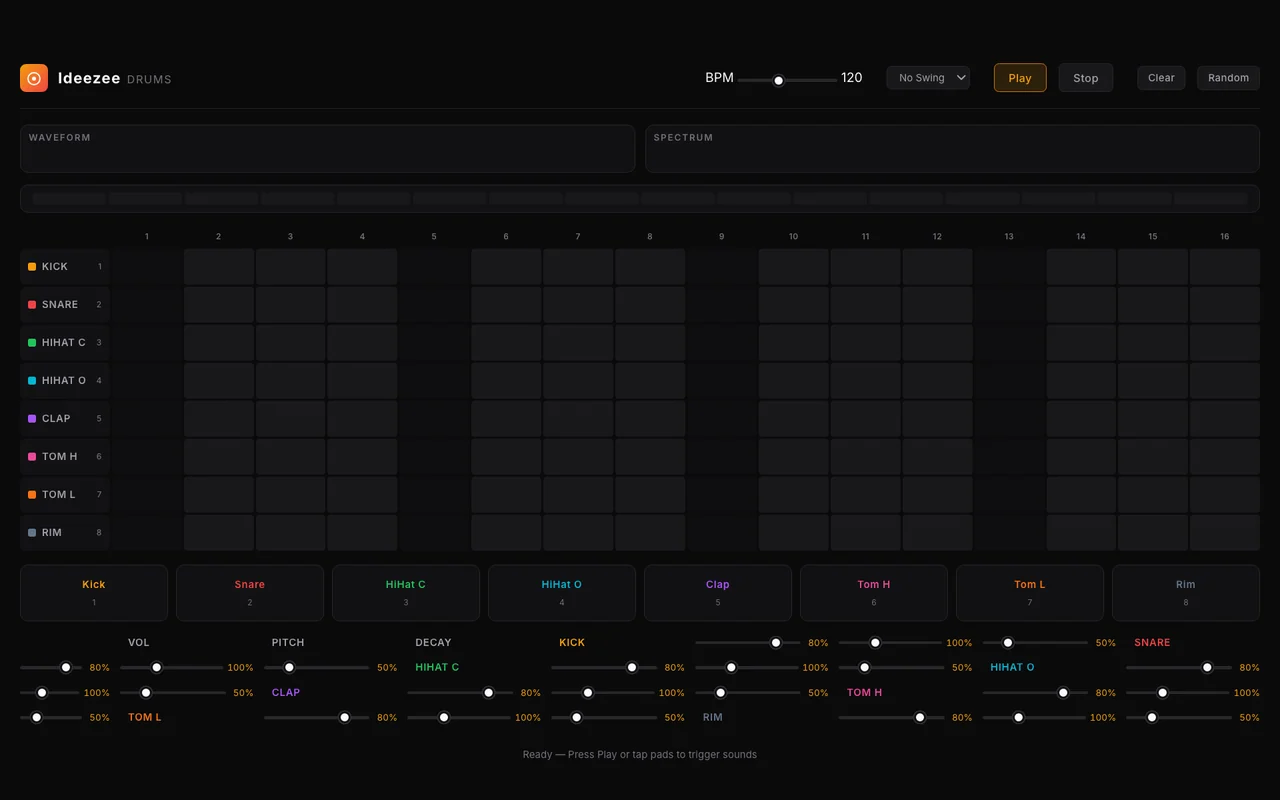Start playback with the Play button
Viewport: 1280px width, 800px height.
(x=1020, y=78)
